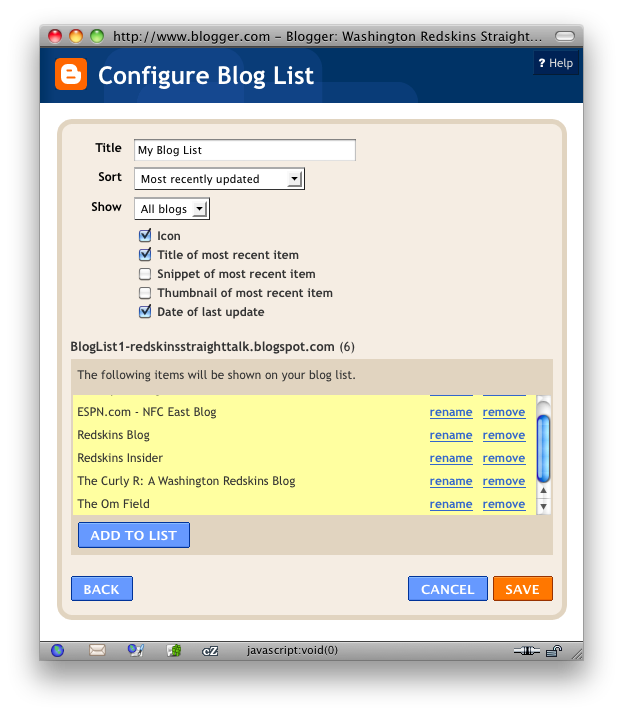
Task: Click the yellow minimize window button
Action: 76,36
